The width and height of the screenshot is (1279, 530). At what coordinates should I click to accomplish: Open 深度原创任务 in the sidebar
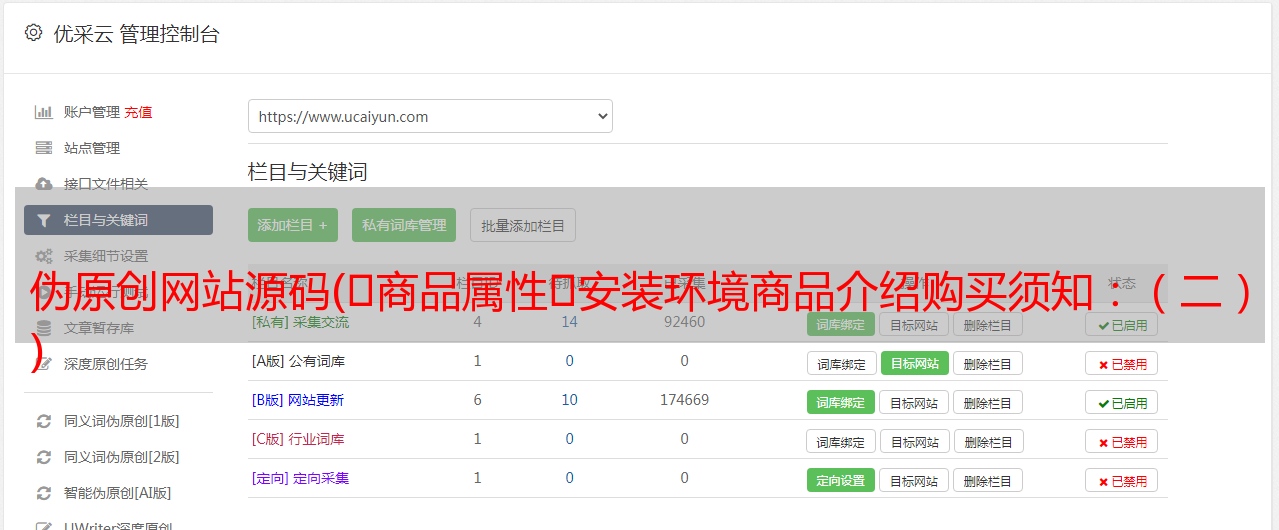point(106,364)
